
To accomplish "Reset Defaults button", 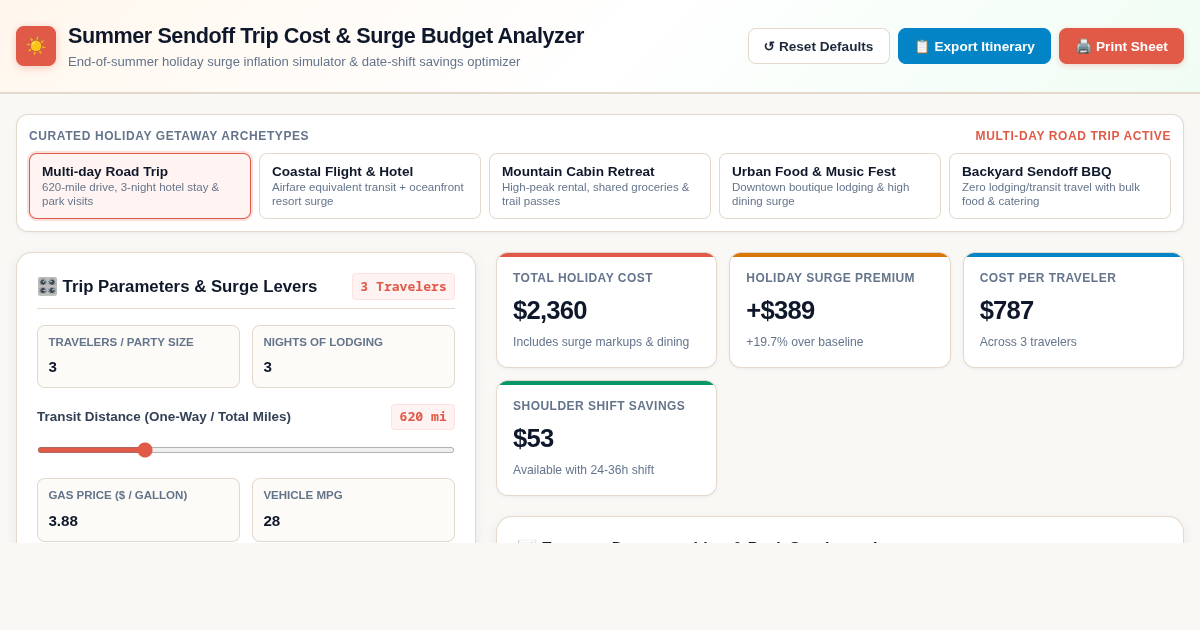I will [x=818, y=46].
